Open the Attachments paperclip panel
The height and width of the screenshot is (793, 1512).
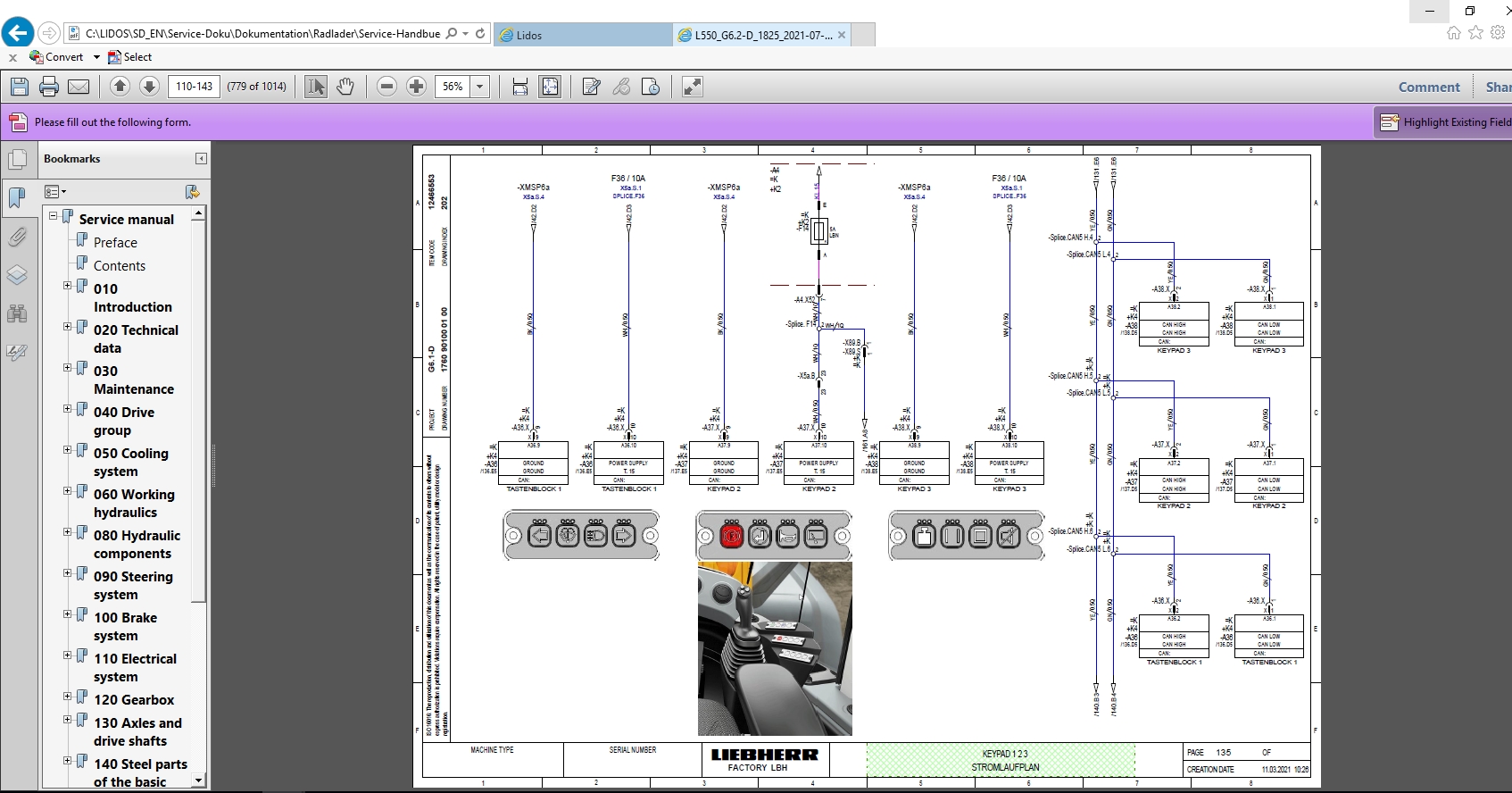click(17, 237)
